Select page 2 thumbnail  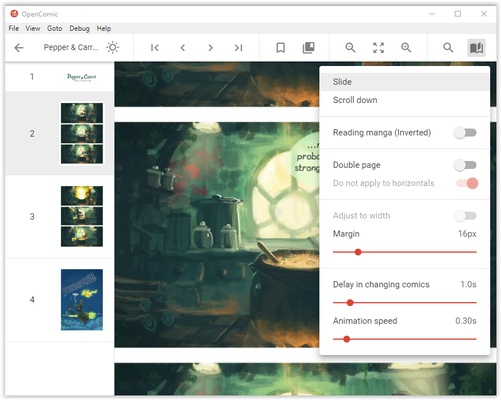(x=82, y=133)
